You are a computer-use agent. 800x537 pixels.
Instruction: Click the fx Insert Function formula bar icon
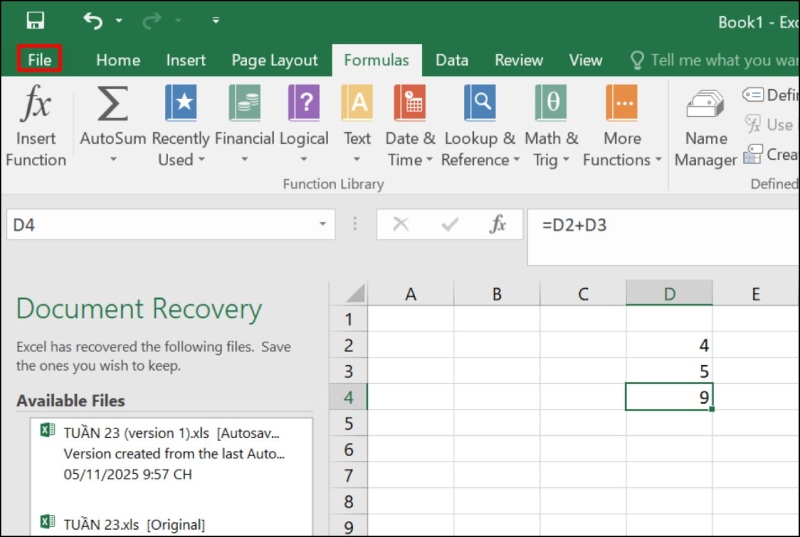[497, 224]
